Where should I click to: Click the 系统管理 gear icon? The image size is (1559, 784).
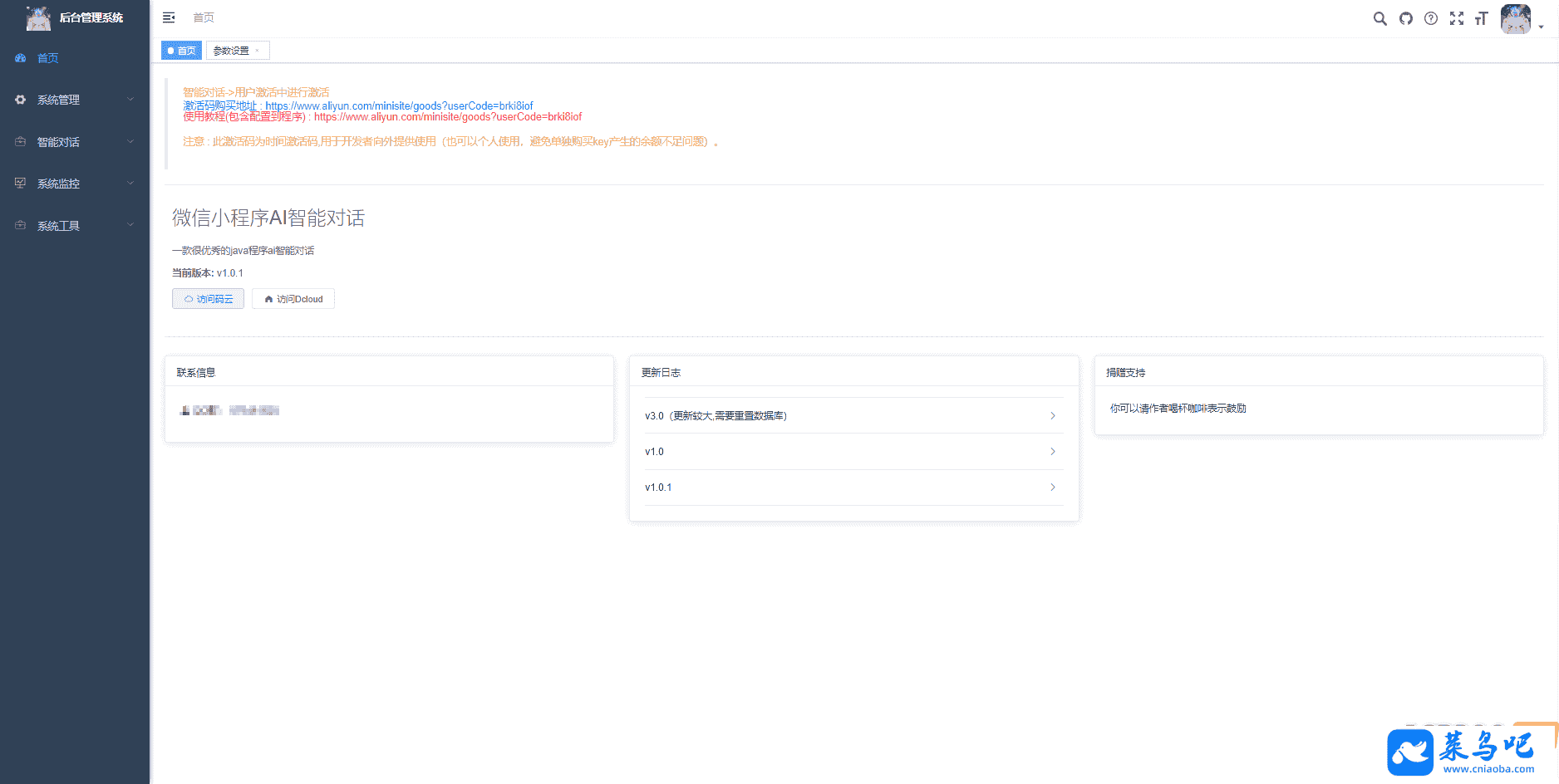(x=21, y=100)
